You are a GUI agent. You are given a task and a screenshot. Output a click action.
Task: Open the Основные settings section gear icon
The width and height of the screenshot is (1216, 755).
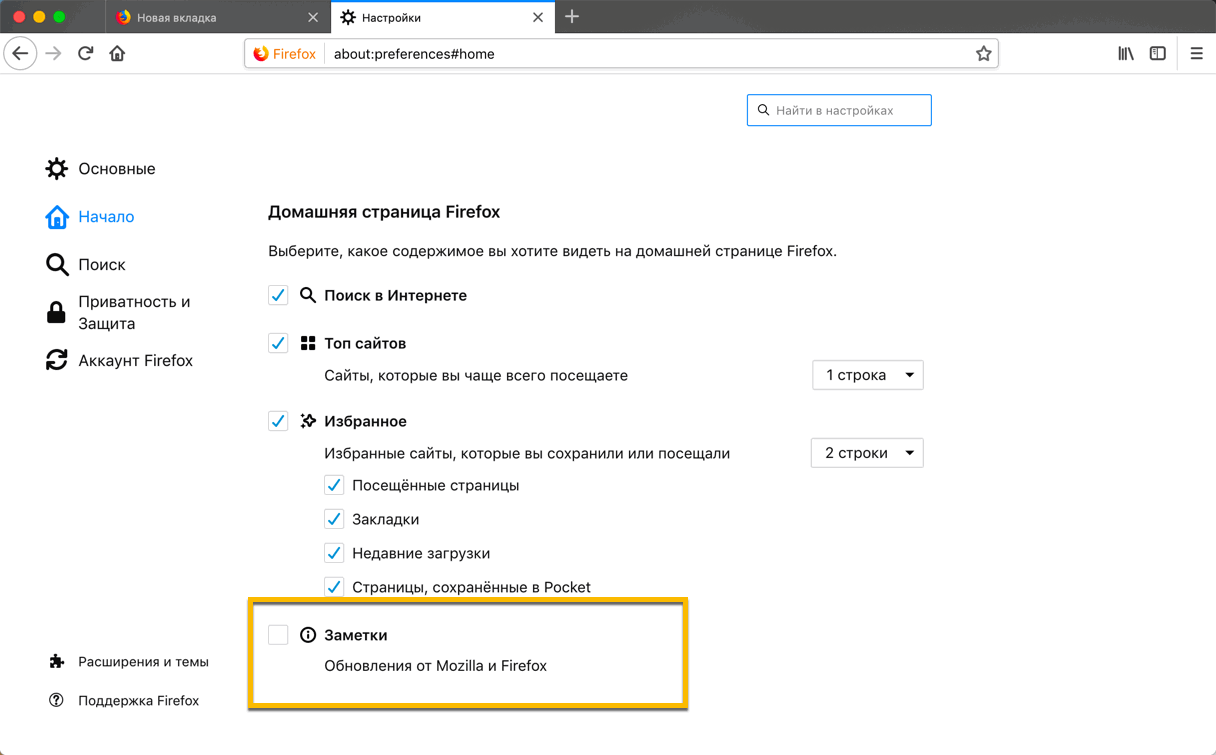(57, 169)
